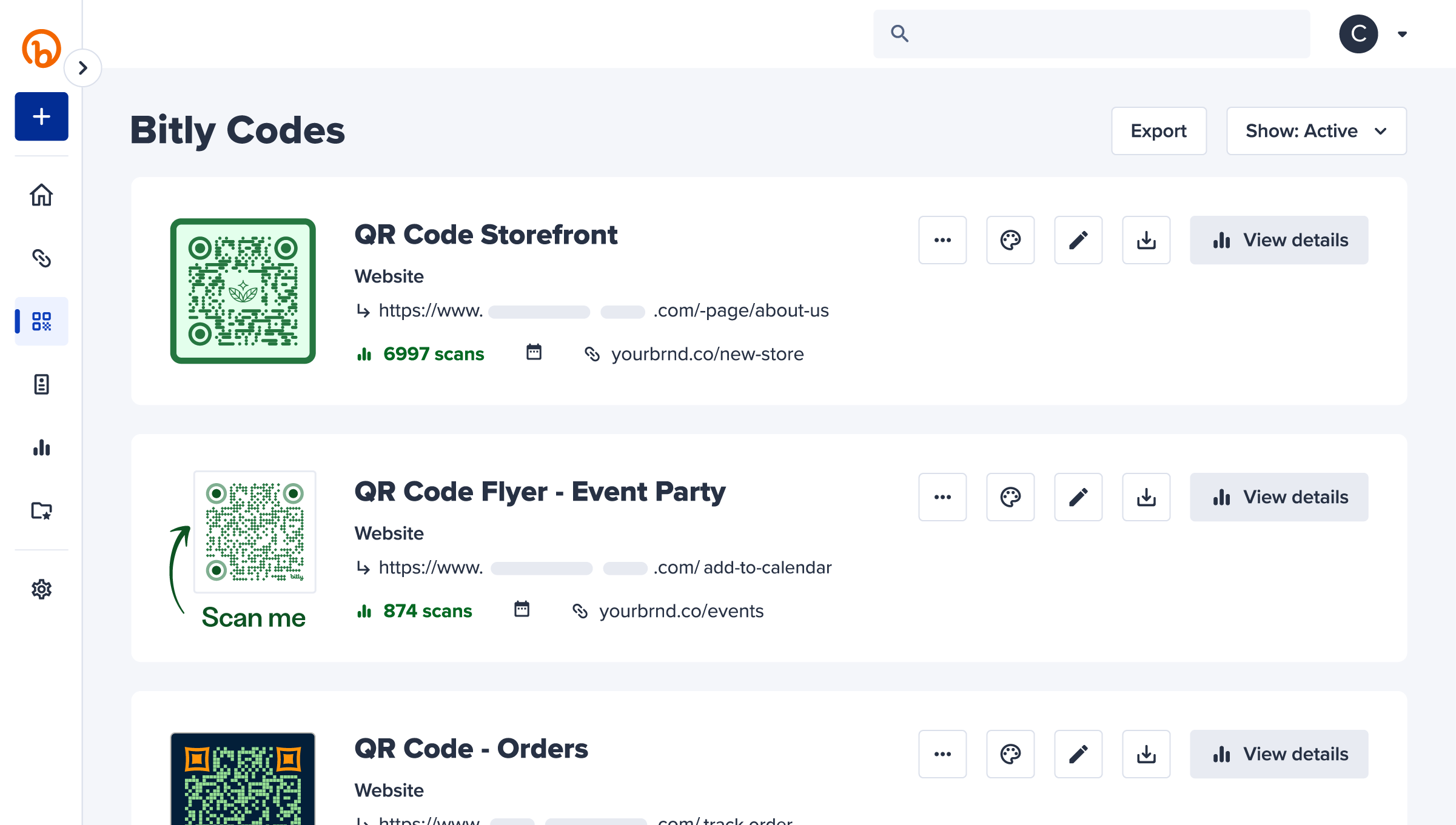Viewport: 1456px width, 825px height.
Task: Click the folders icon in left sidebar
Action: click(x=40, y=510)
